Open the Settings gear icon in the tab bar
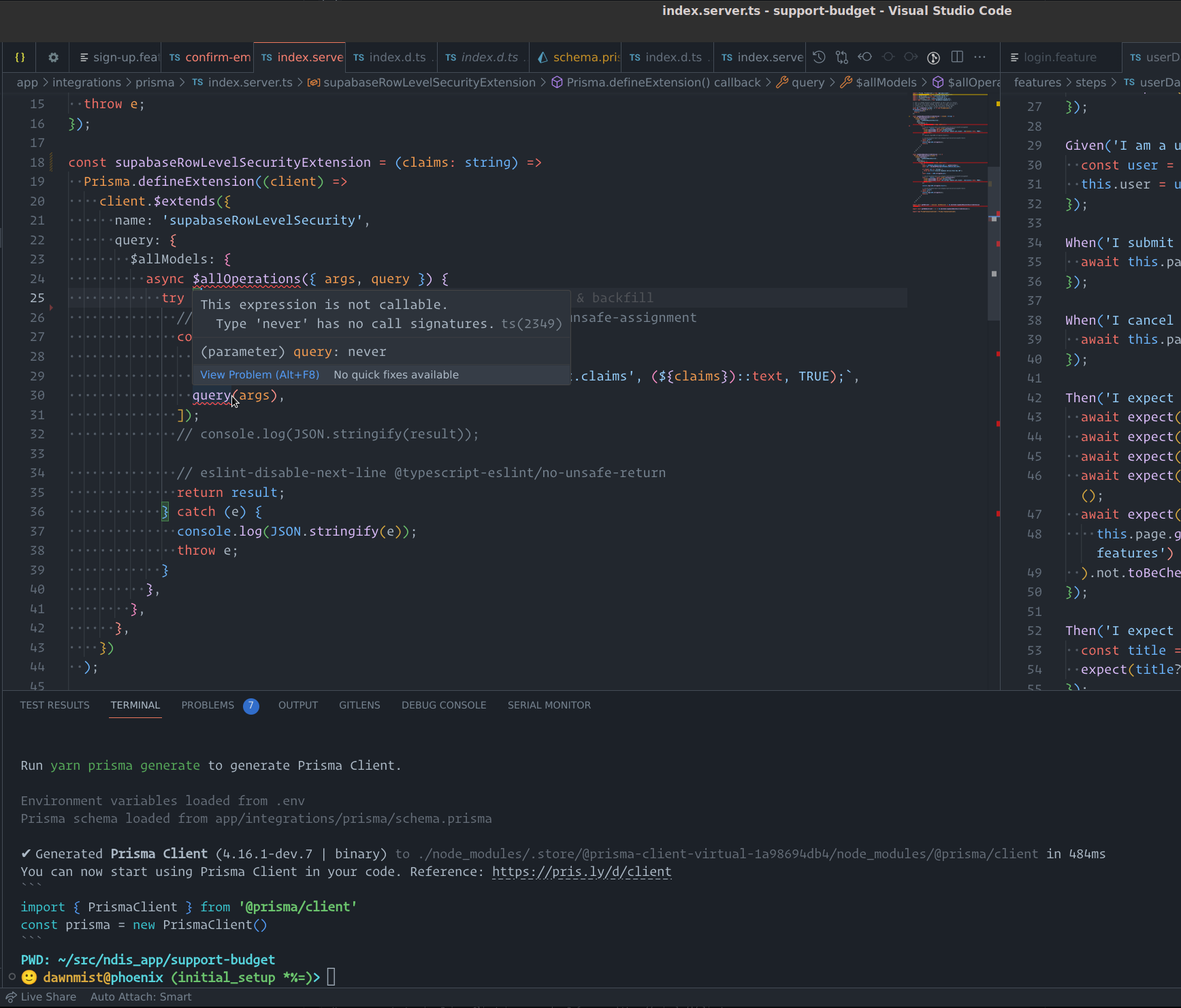This screenshot has height=1008, width=1181. [x=52, y=57]
